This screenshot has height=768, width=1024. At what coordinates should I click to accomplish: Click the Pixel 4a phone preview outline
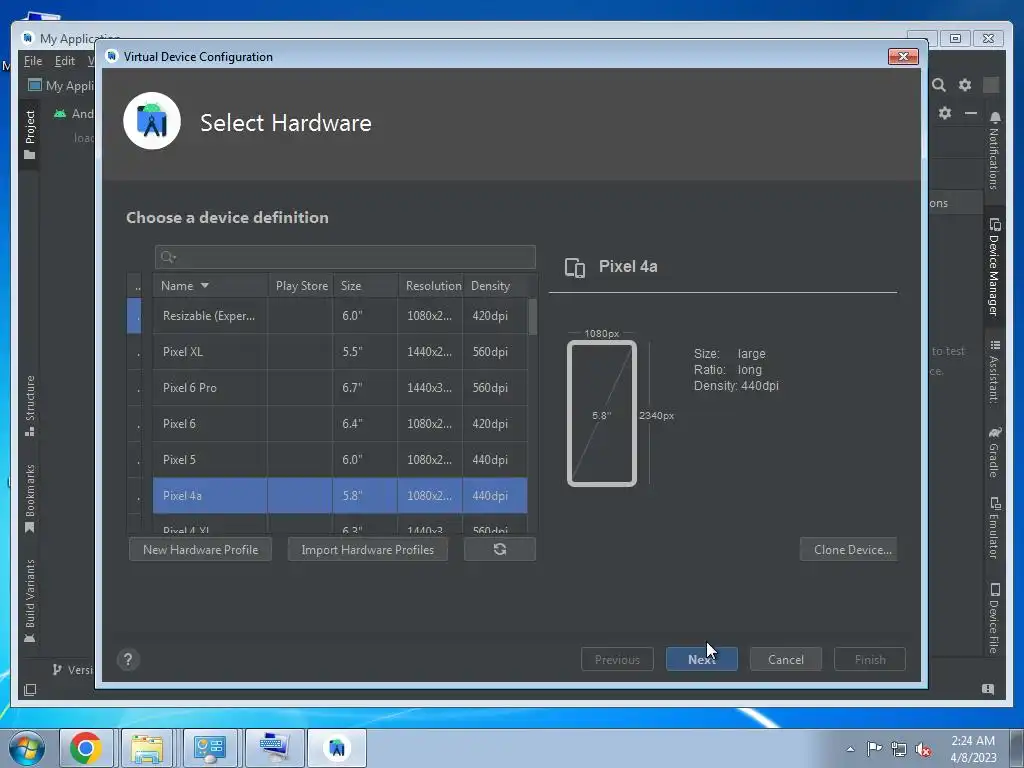601,413
